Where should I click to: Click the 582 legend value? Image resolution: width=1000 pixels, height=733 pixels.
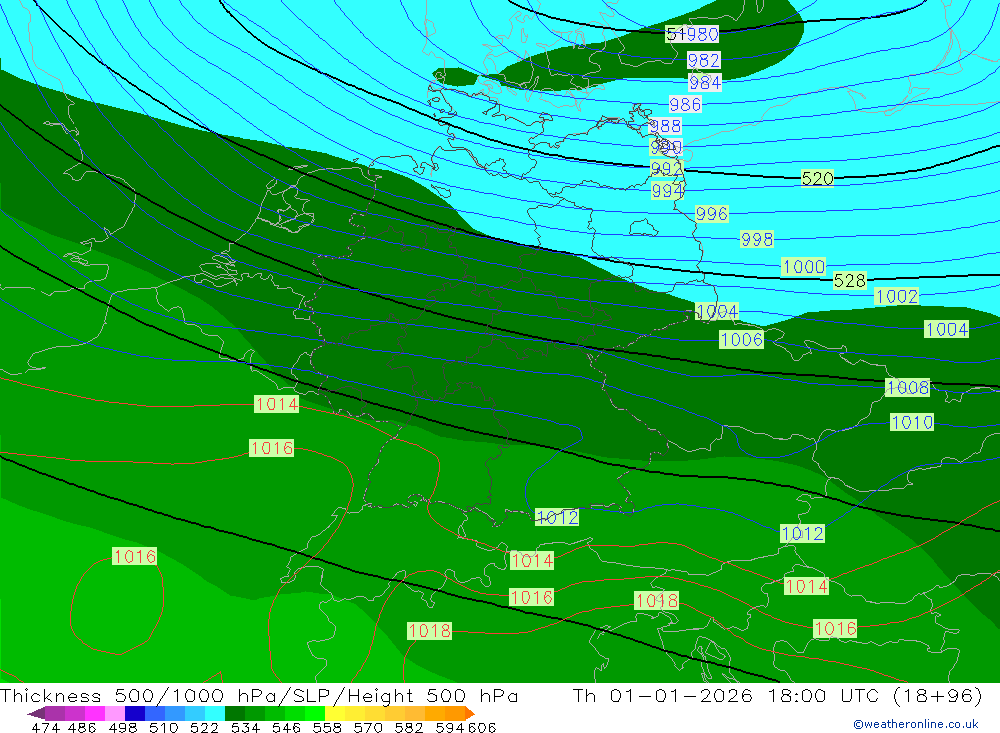[409, 727]
